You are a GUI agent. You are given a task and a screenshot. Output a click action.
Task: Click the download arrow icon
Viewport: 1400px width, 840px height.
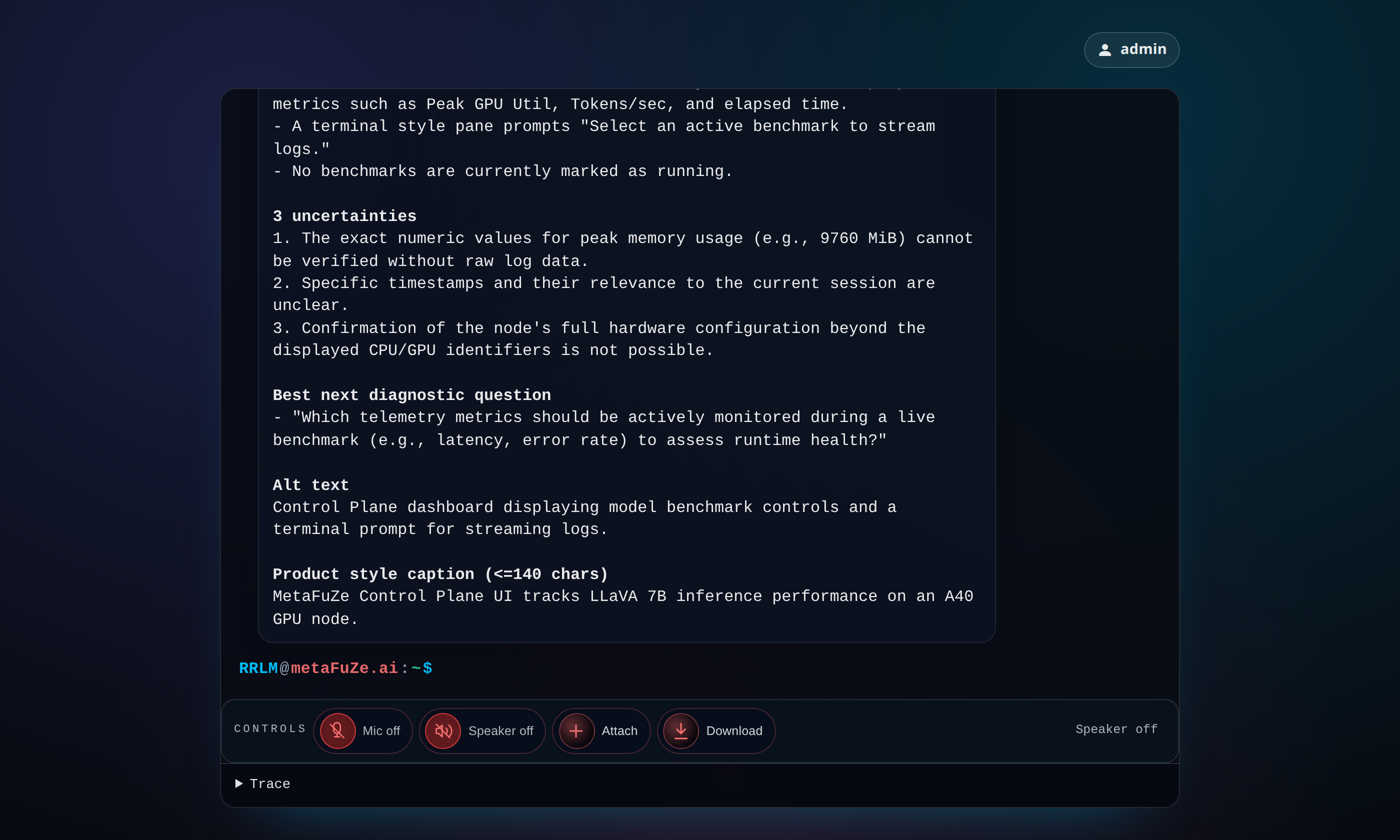681,731
